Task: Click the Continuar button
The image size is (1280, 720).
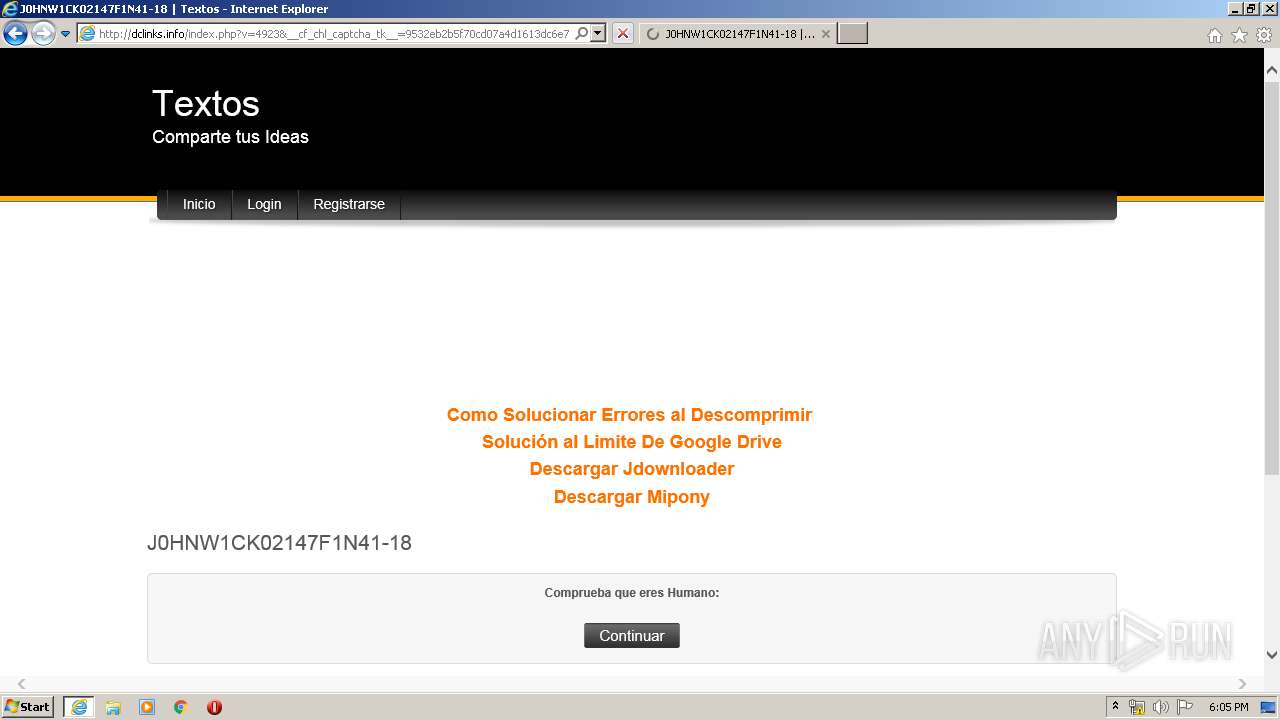Action: [632, 636]
